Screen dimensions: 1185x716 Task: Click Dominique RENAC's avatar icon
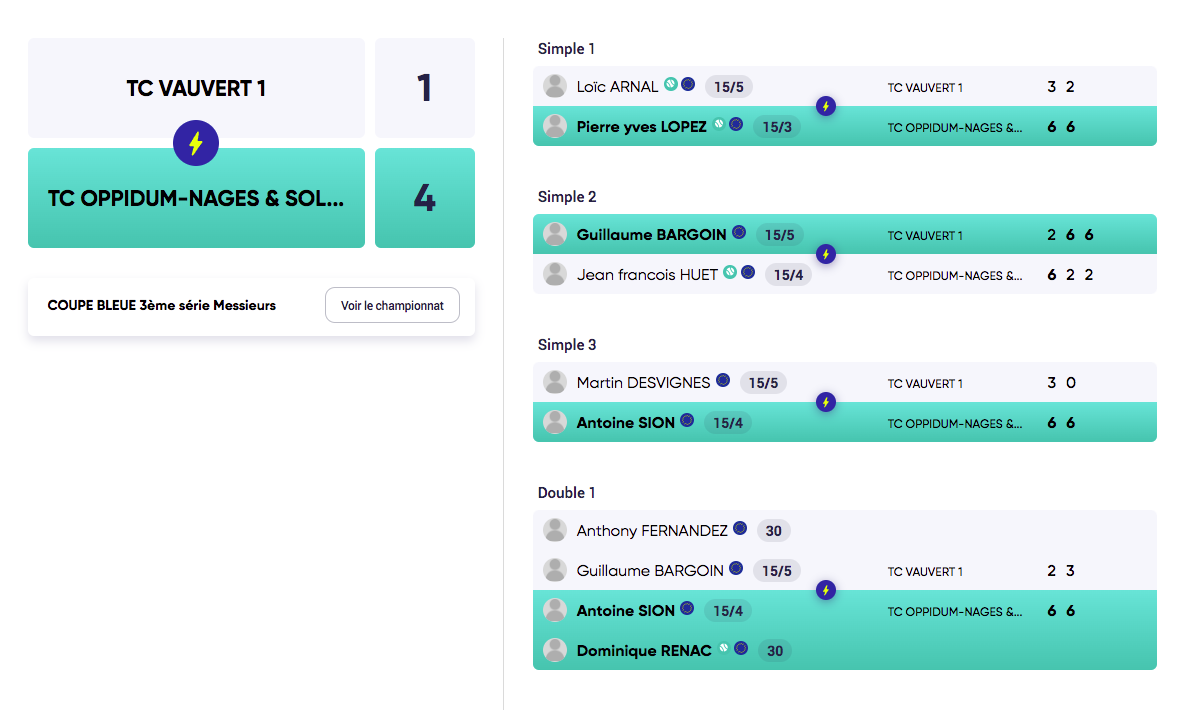coord(555,650)
